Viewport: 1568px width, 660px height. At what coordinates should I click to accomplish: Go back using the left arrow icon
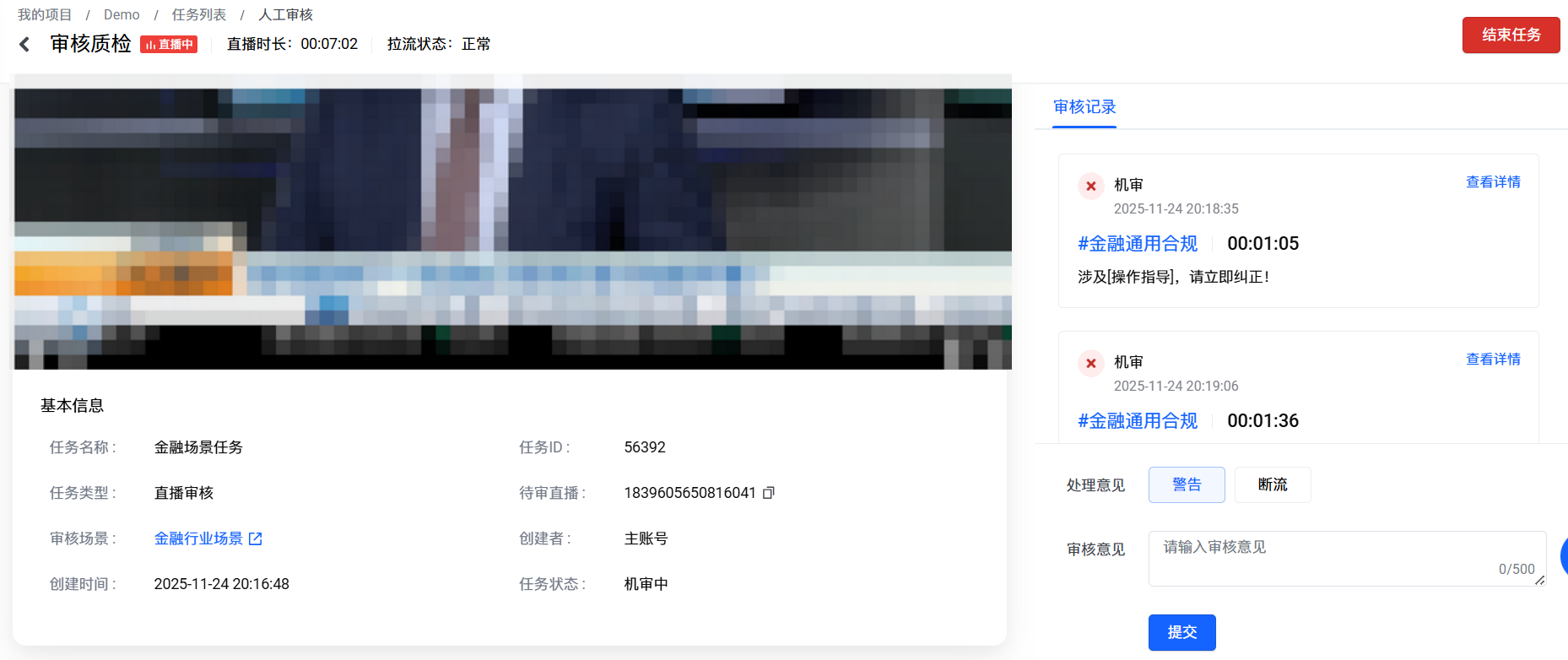[x=24, y=44]
